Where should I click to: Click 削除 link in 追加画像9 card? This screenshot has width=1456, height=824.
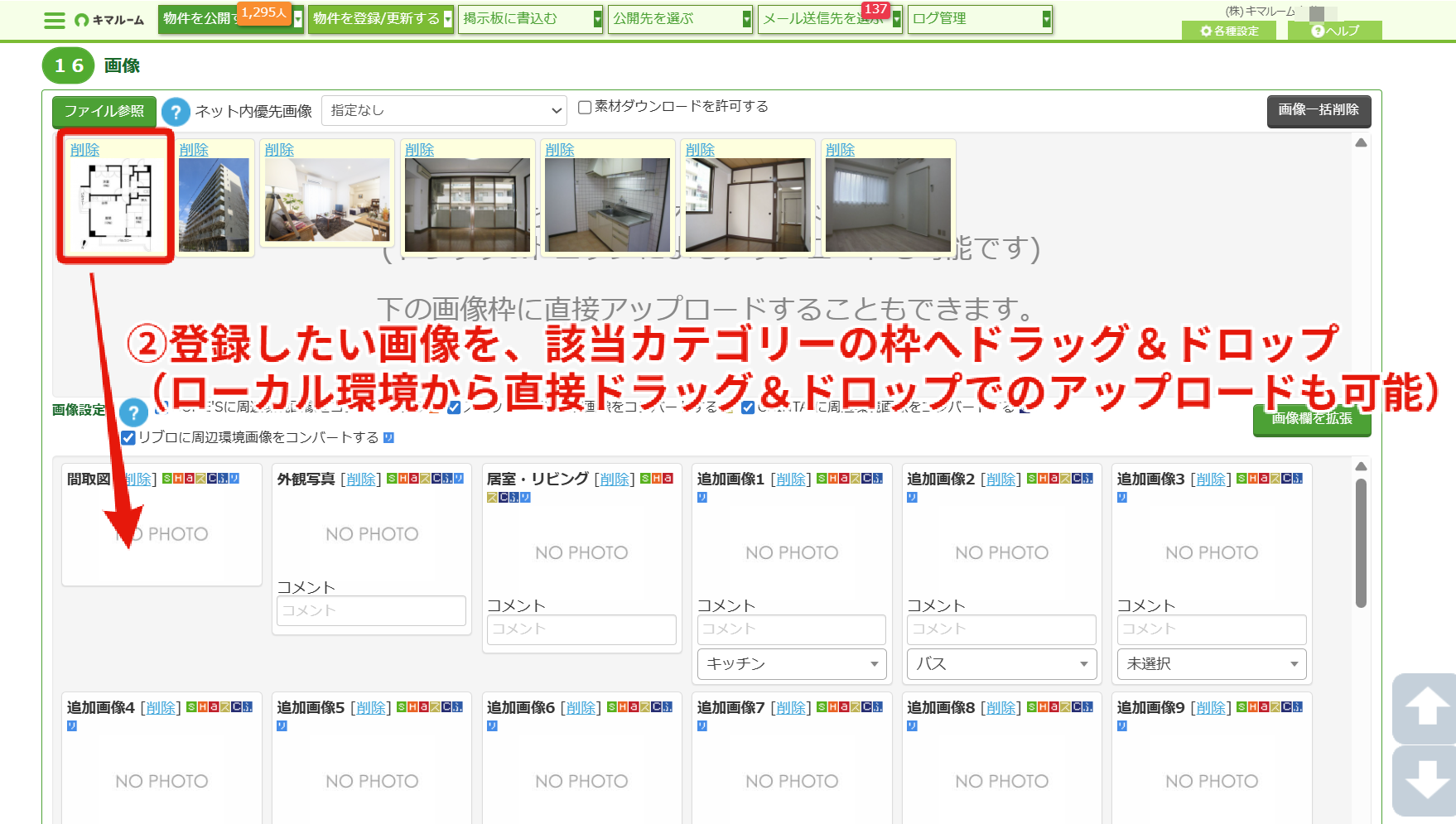[1211, 708]
